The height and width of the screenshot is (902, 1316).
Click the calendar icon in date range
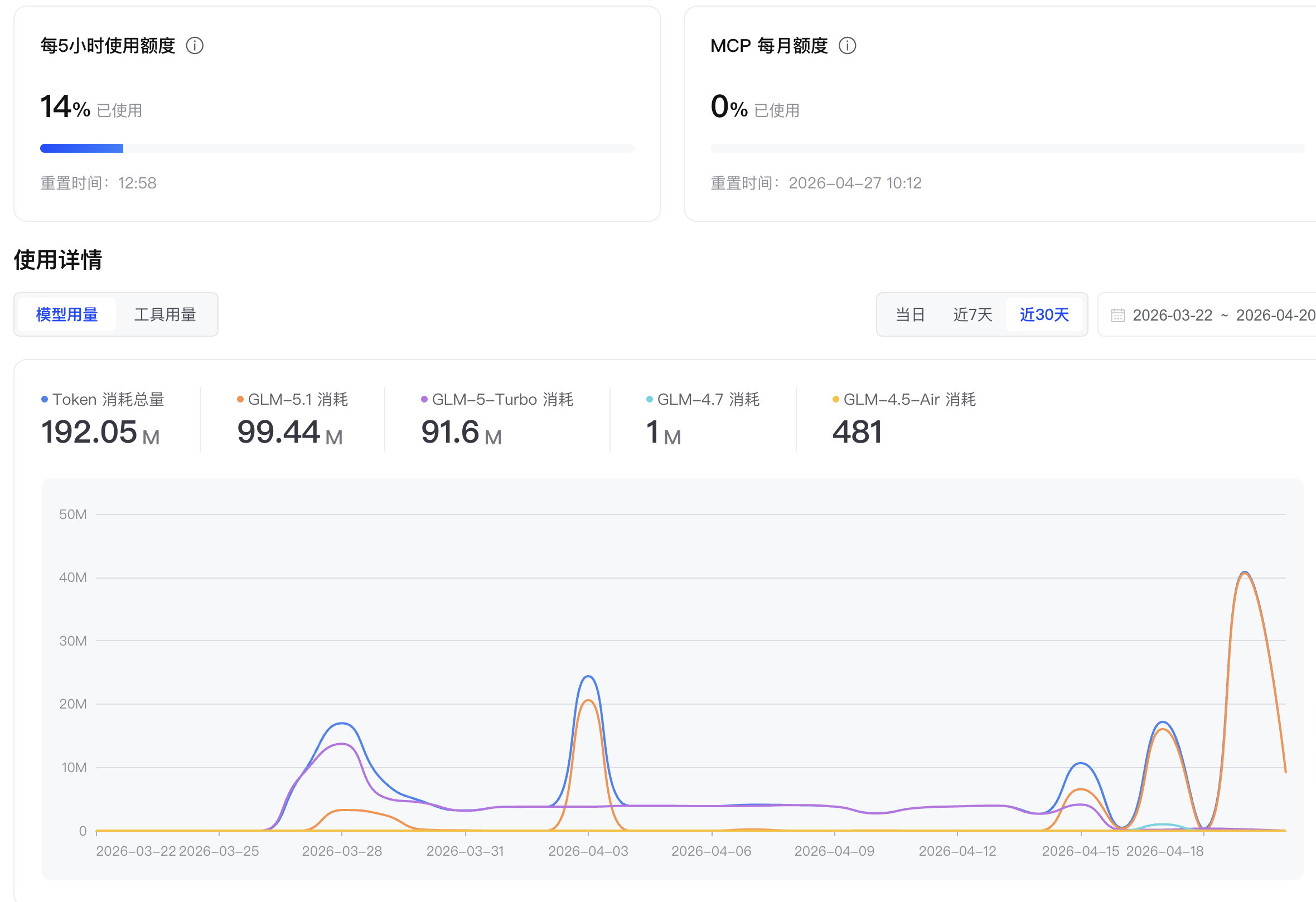[x=1117, y=315]
